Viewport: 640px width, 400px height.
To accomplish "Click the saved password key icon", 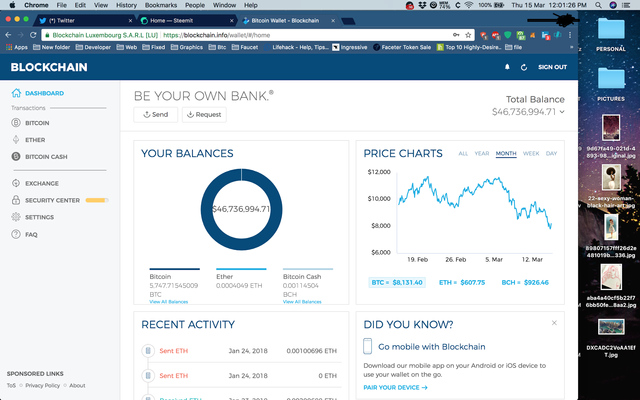I will point(456,35).
